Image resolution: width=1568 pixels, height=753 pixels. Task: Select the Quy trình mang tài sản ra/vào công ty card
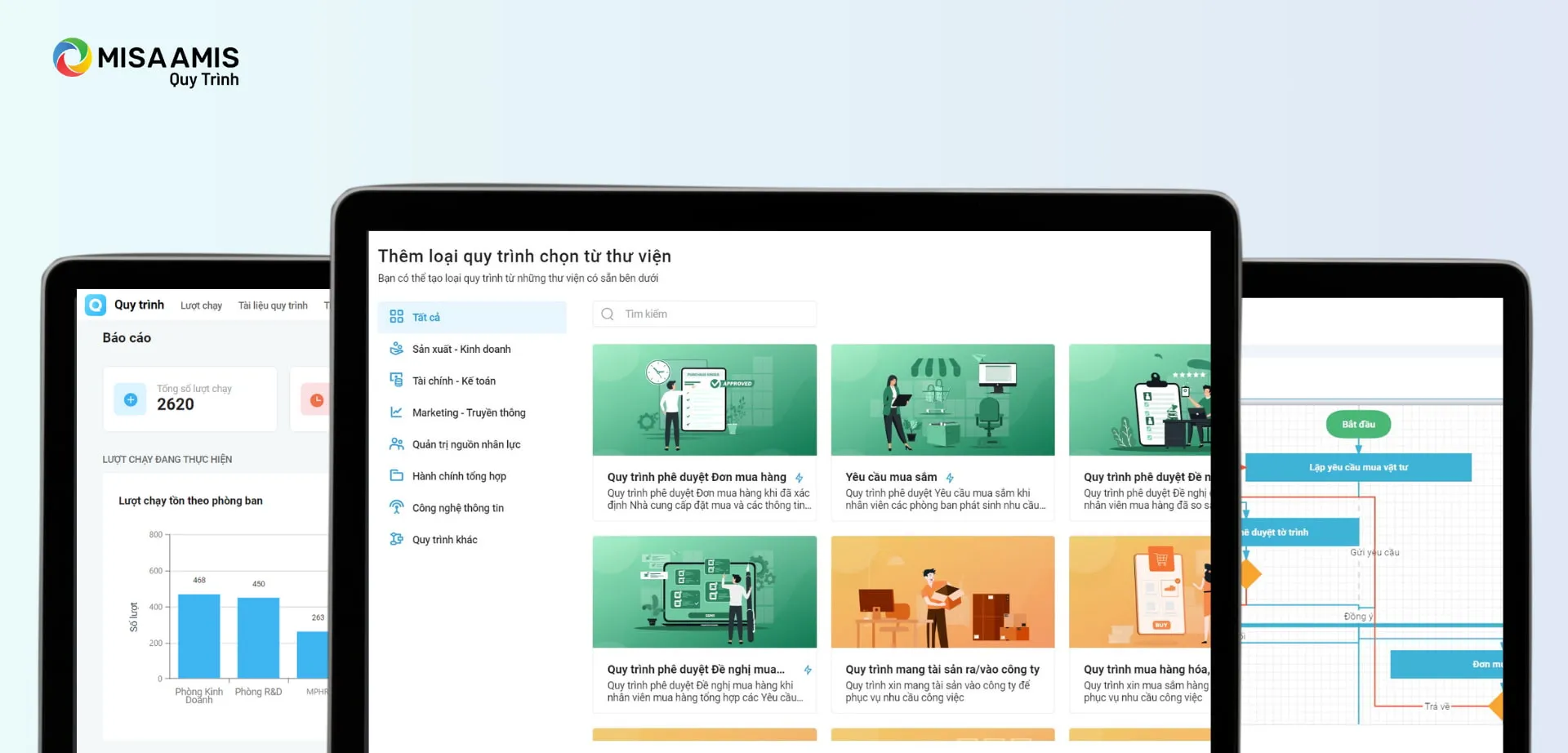point(942,625)
